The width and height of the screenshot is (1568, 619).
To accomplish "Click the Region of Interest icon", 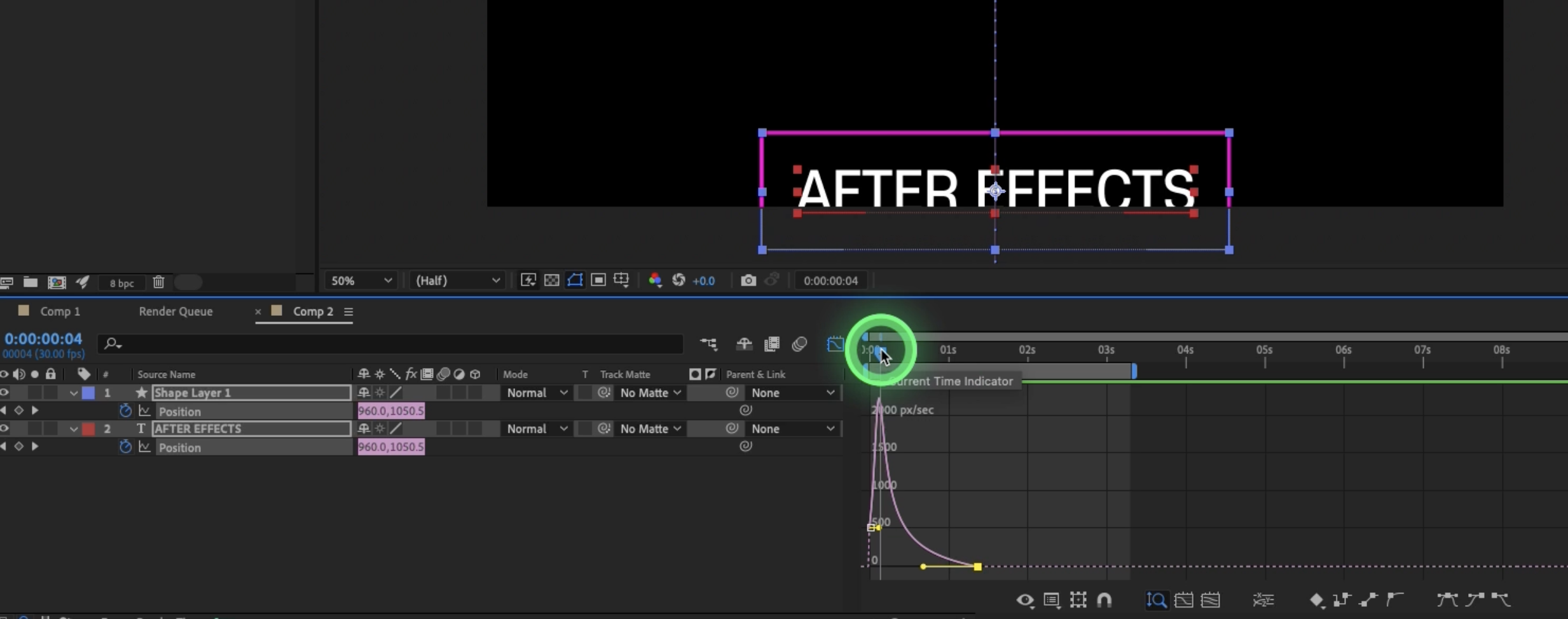I will tap(598, 280).
